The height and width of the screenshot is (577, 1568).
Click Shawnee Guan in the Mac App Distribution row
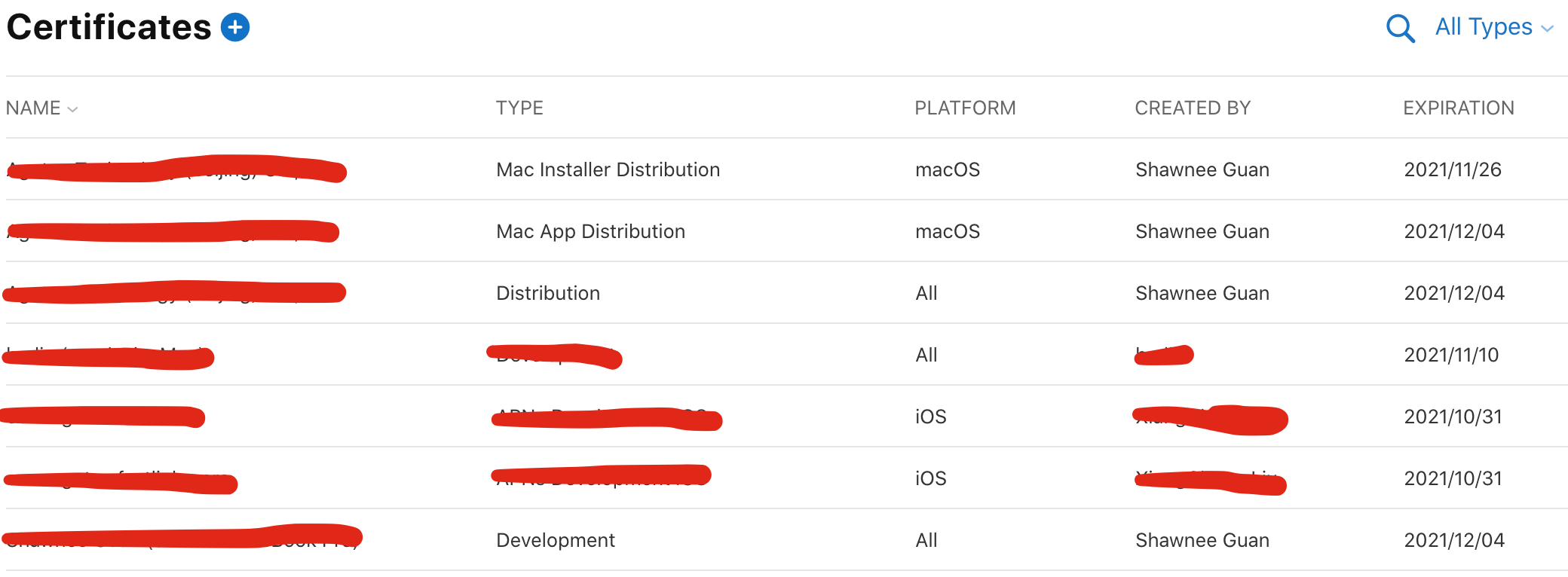pyautogui.click(x=1202, y=231)
